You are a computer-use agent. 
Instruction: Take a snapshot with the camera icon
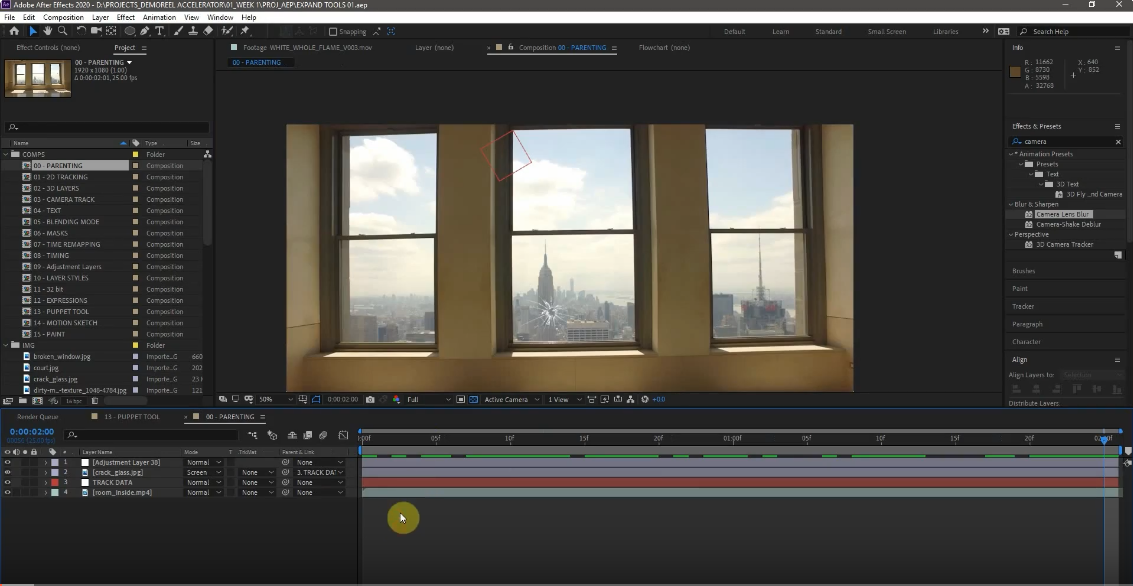(x=370, y=400)
